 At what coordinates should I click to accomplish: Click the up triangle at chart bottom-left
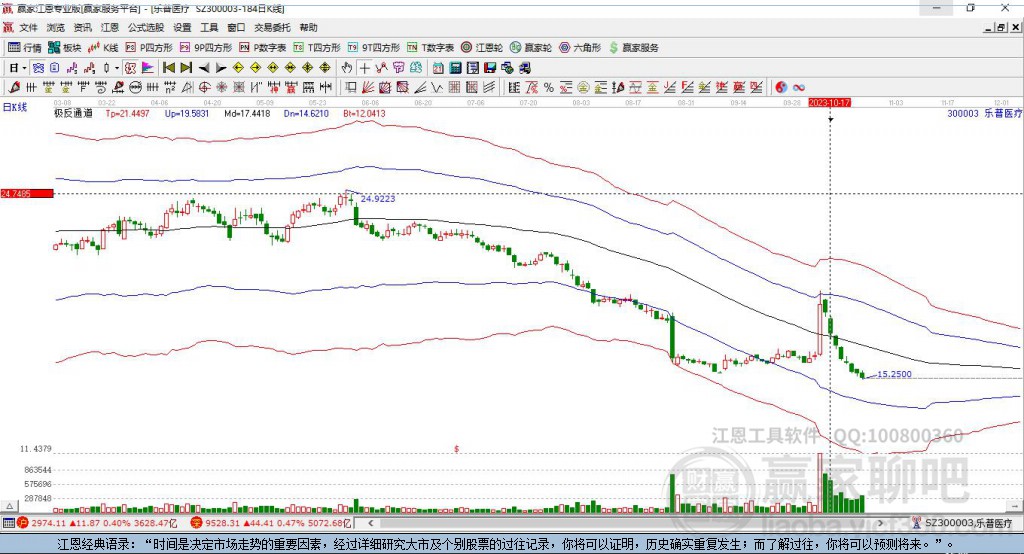point(9,506)
